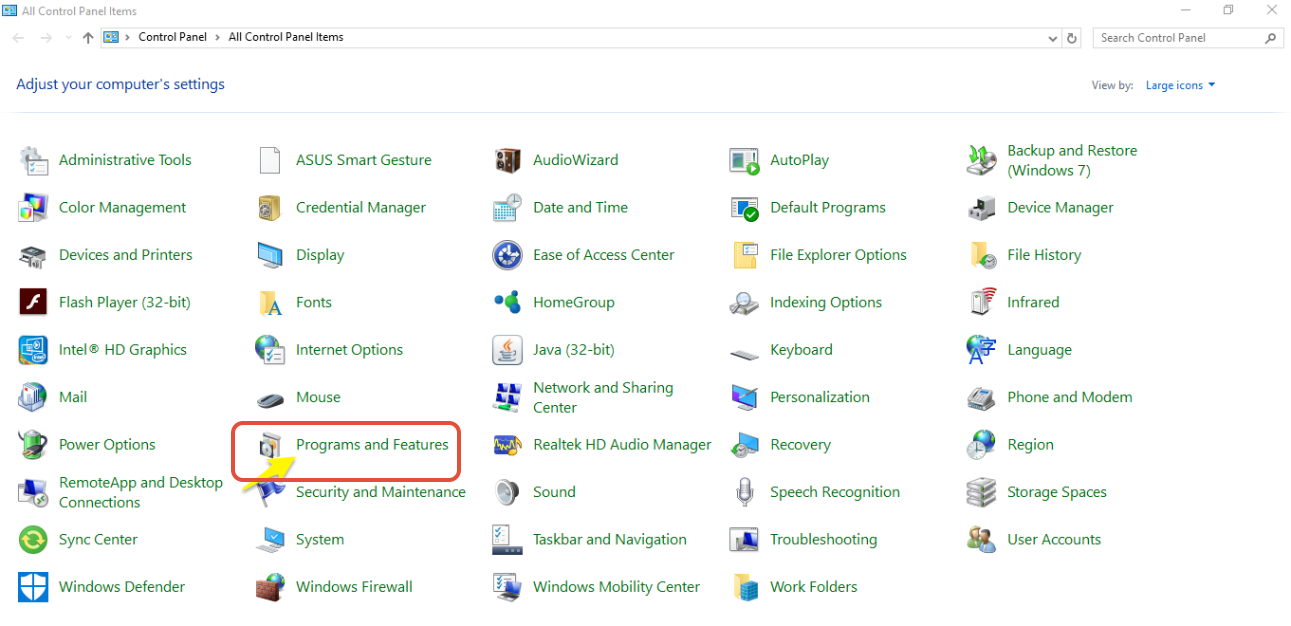This screenshot has height=626, width=1291.
Task: Open Devices and Printers icon
Action: (33, 255)
